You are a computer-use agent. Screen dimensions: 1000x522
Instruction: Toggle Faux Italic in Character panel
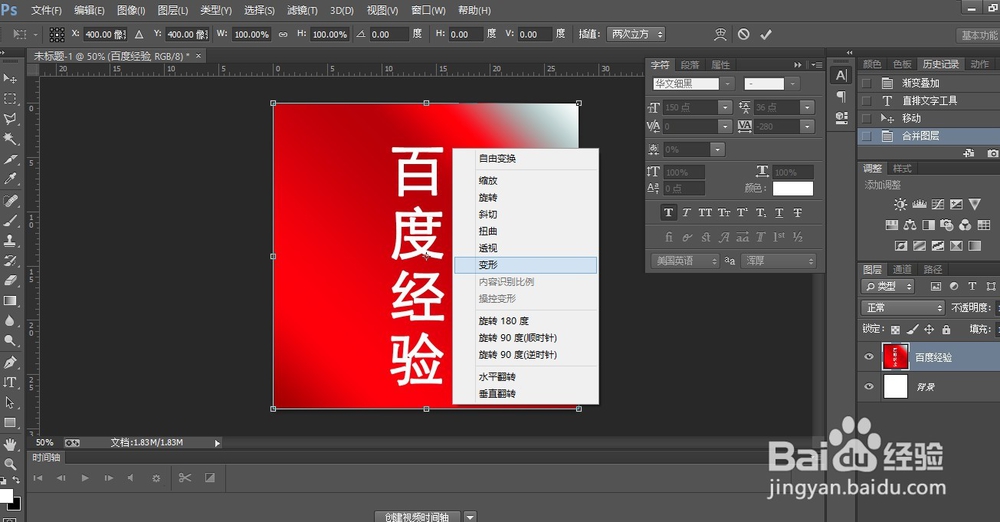coord(686,213)
